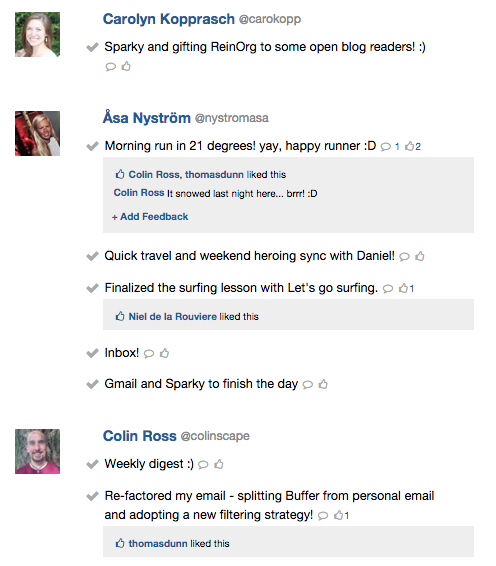Toggle the checkmark beside Weekly digest
Viewport: 496px width, 566px height.
[x=92, y=464]
